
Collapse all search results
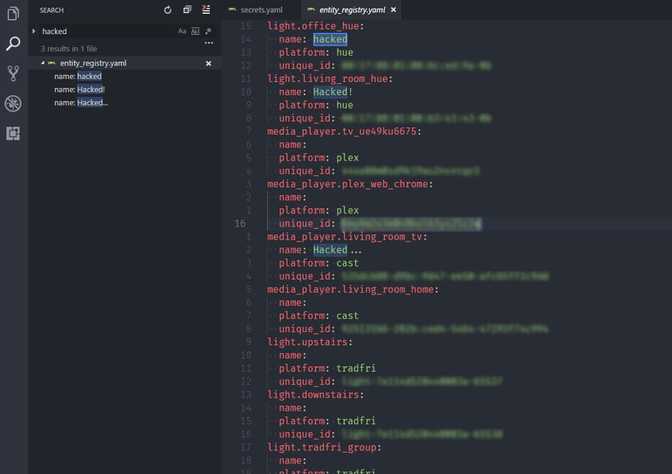187,10
